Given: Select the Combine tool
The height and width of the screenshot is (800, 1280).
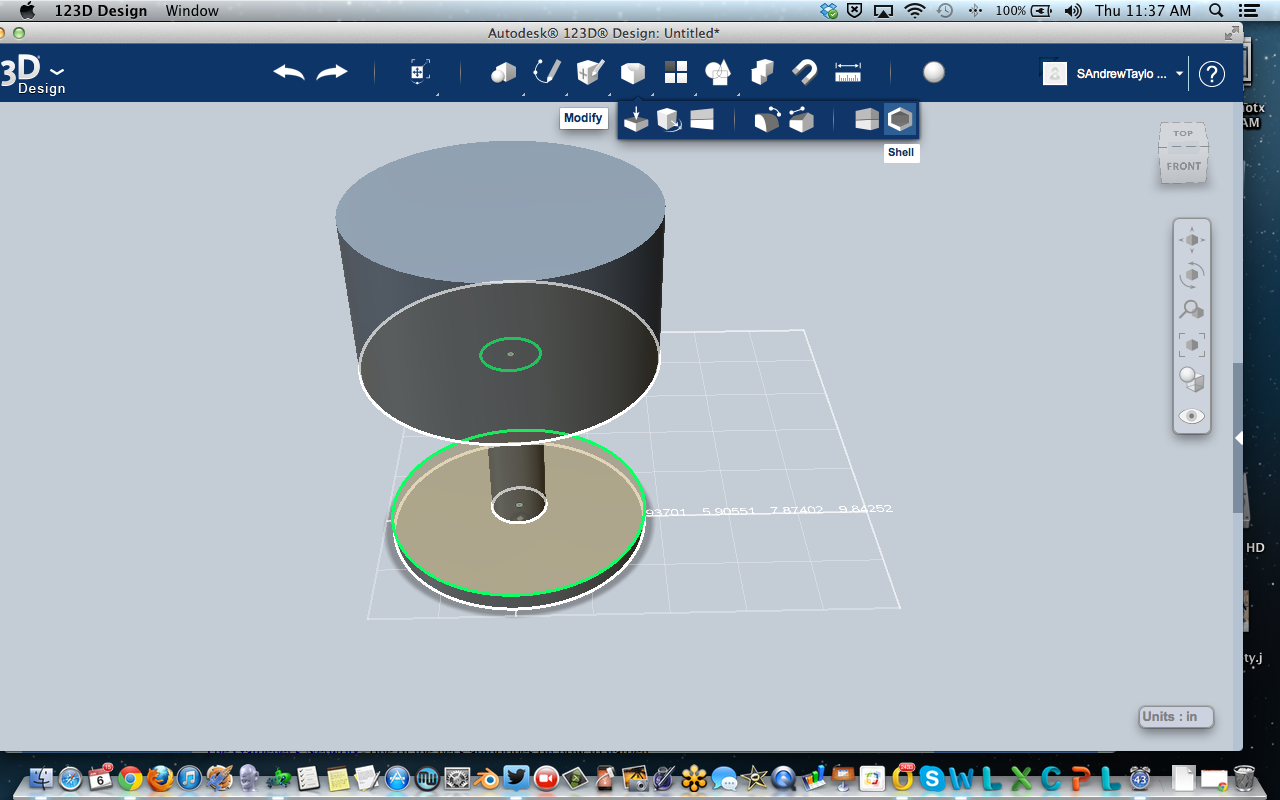Looking at the screenshot, I should (x=763, y=72).
